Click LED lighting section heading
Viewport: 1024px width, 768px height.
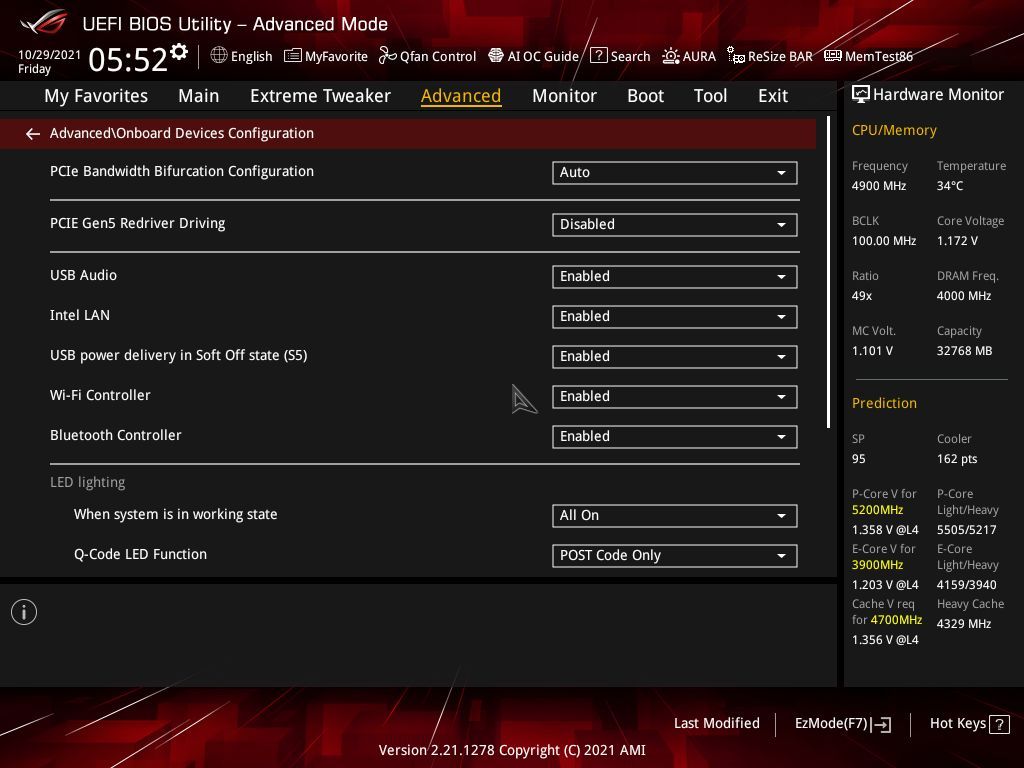pos(88,483)
